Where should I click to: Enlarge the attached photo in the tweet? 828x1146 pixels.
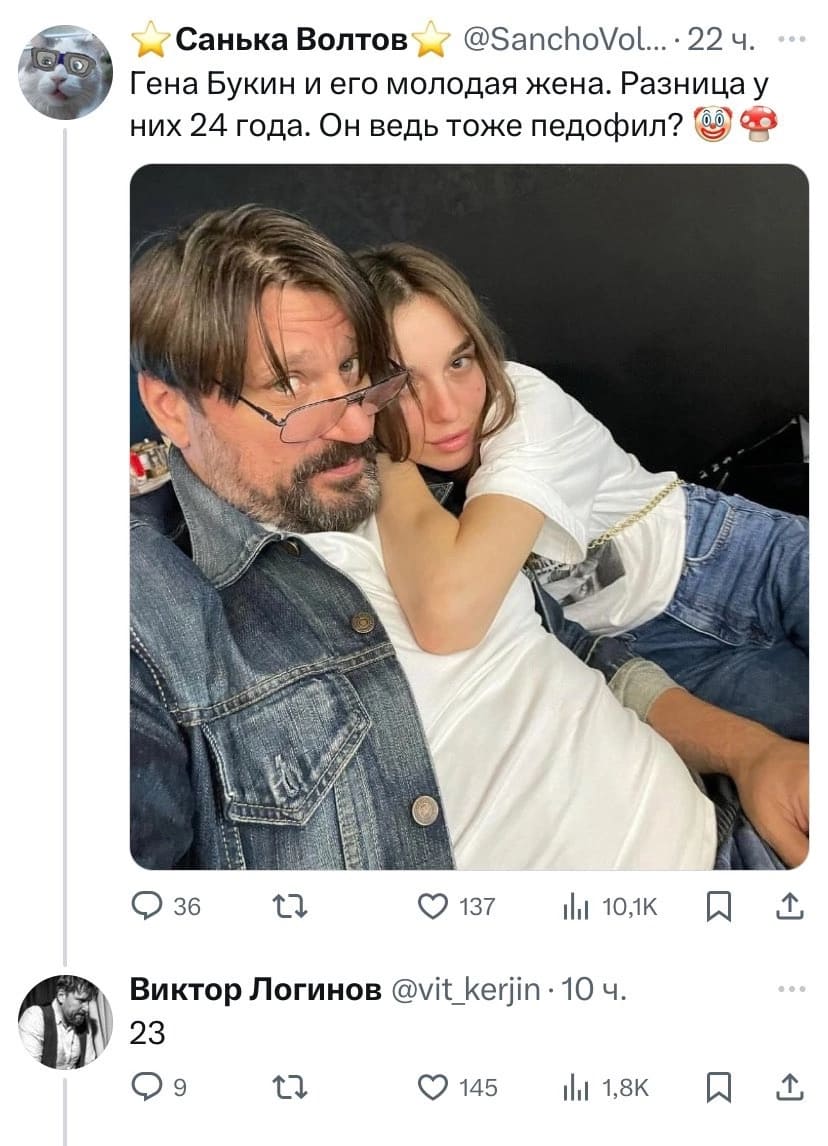[x=469, y=517]
